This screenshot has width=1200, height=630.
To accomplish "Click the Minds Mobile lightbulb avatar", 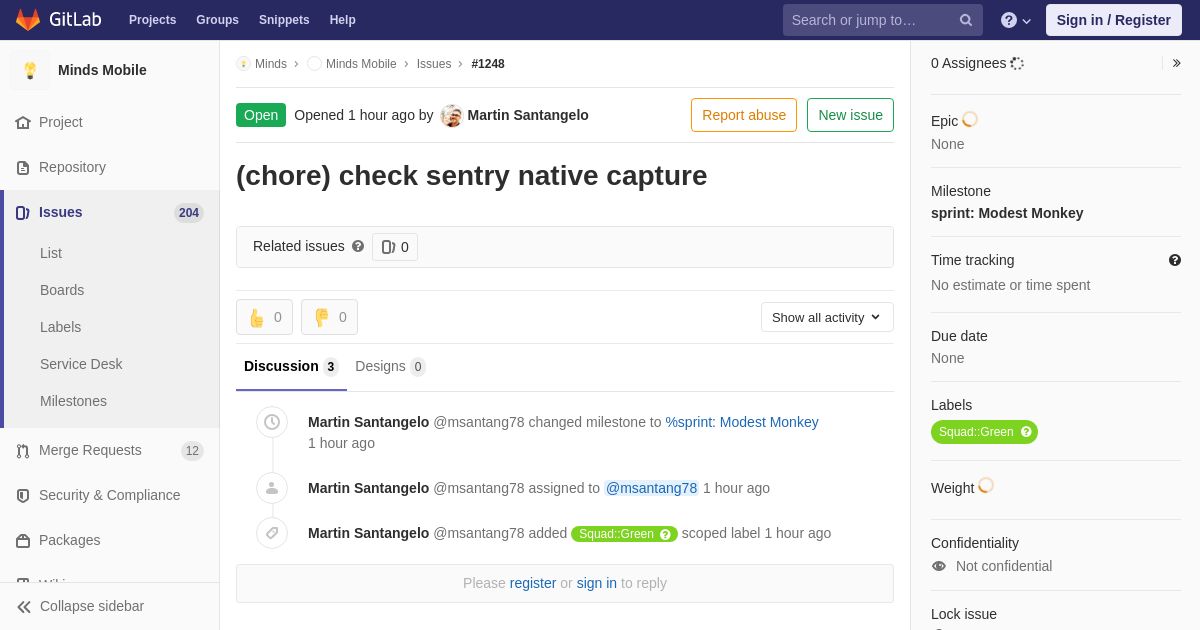I will coord(30,70).
